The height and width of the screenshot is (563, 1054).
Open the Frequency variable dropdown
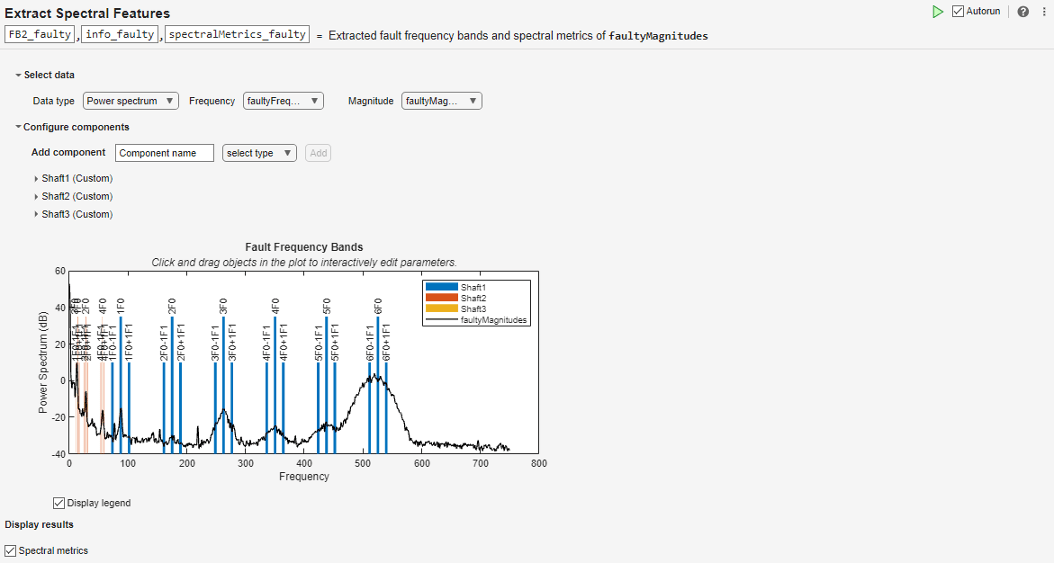click(282, 101)
